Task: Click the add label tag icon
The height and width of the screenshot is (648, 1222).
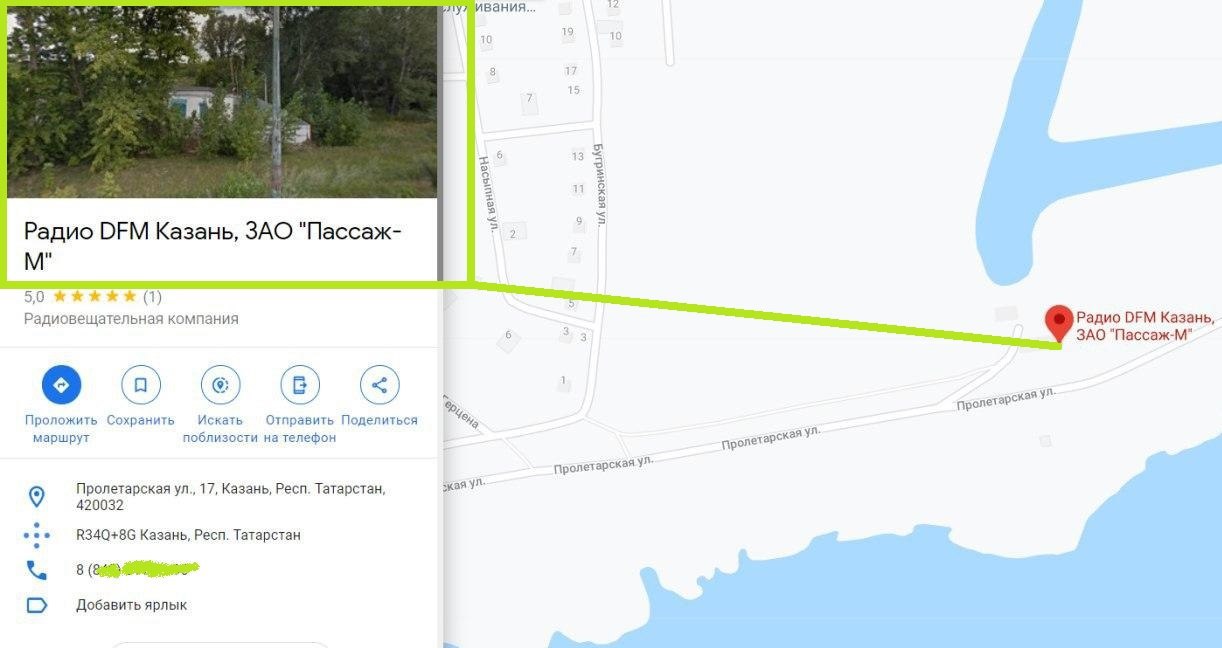Action: pyautogui.click(x=37, y=605)
